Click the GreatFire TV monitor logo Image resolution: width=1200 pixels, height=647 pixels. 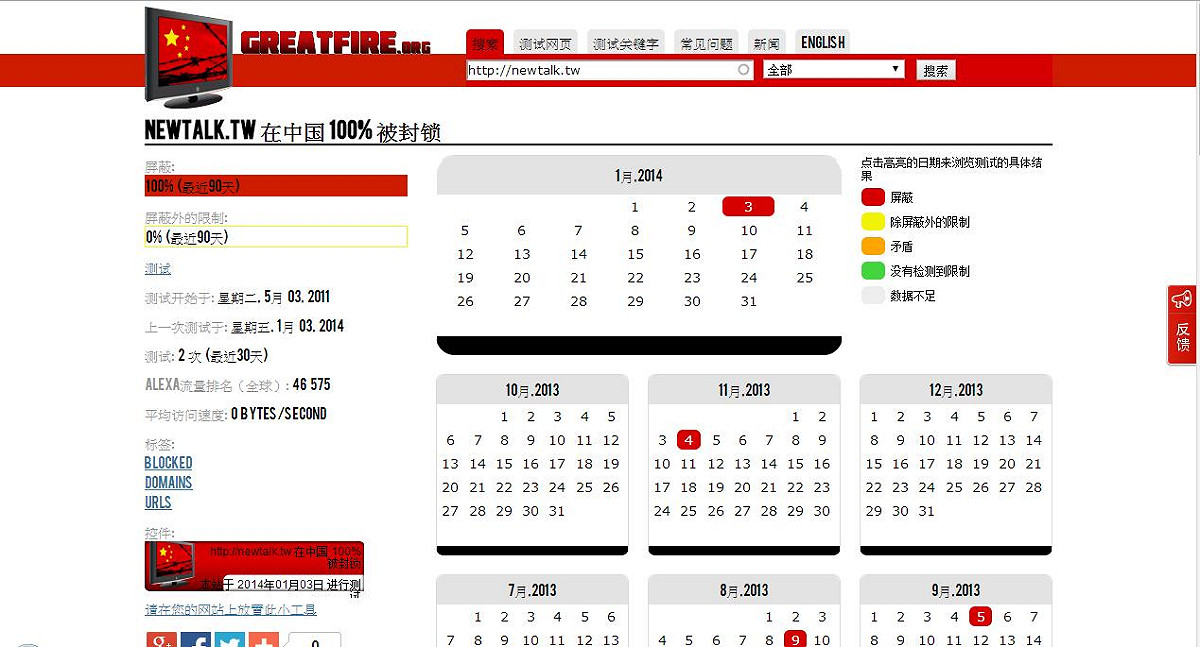pyautogui.click(x=188, y=57)
